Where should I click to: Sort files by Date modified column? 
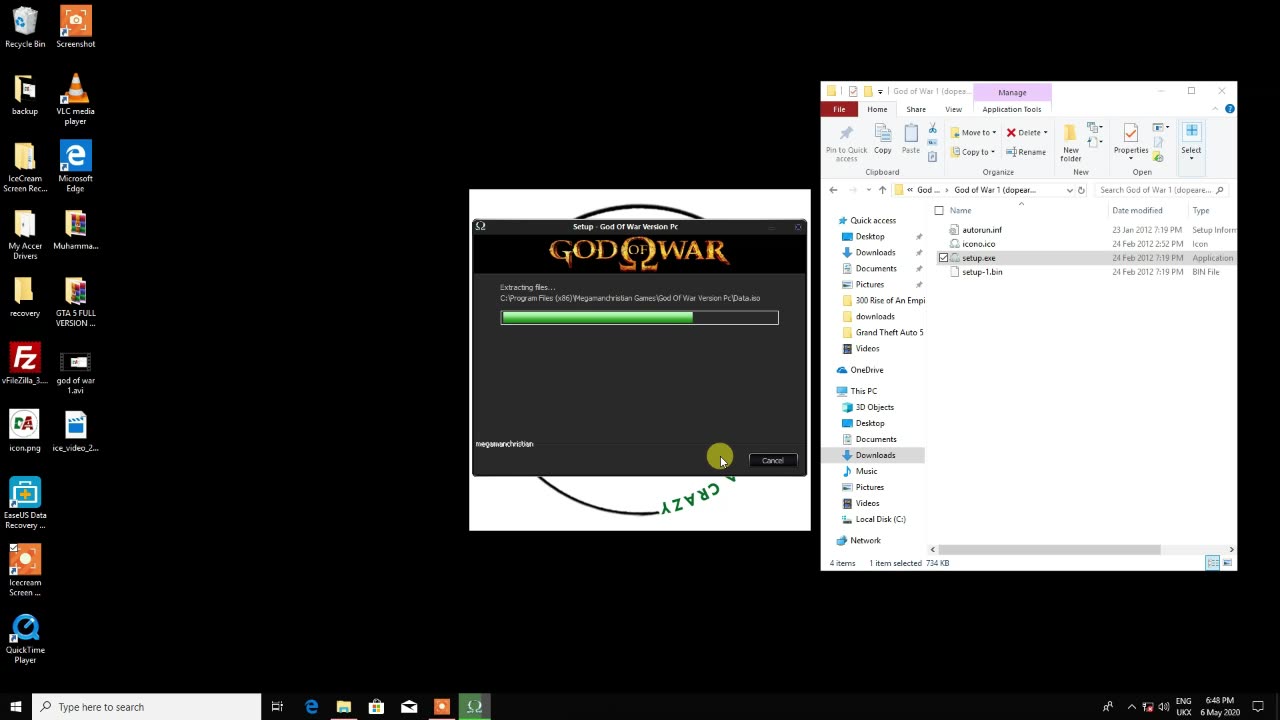(x=1137, y=211)
